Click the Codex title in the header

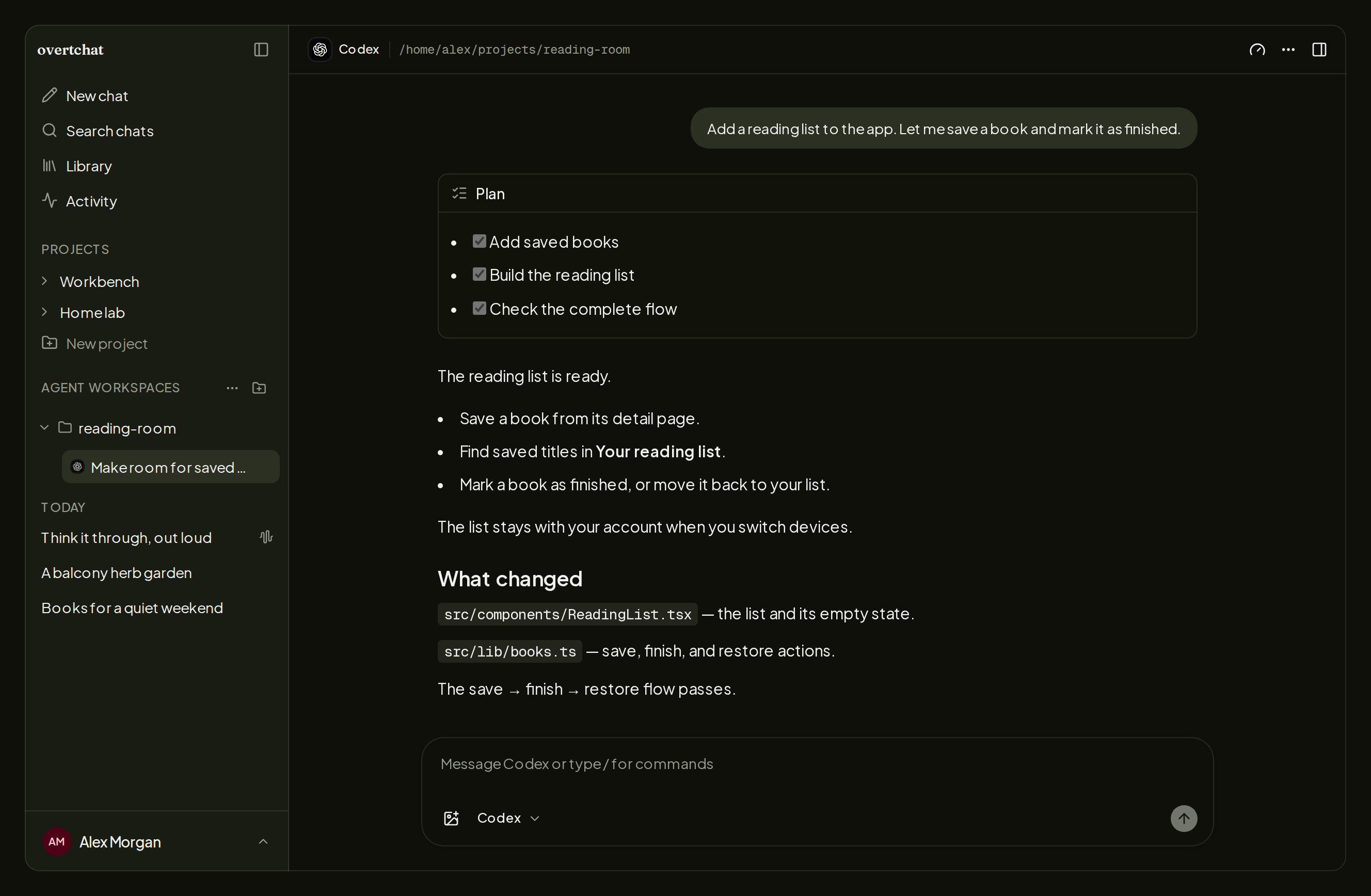click(359, 50)
